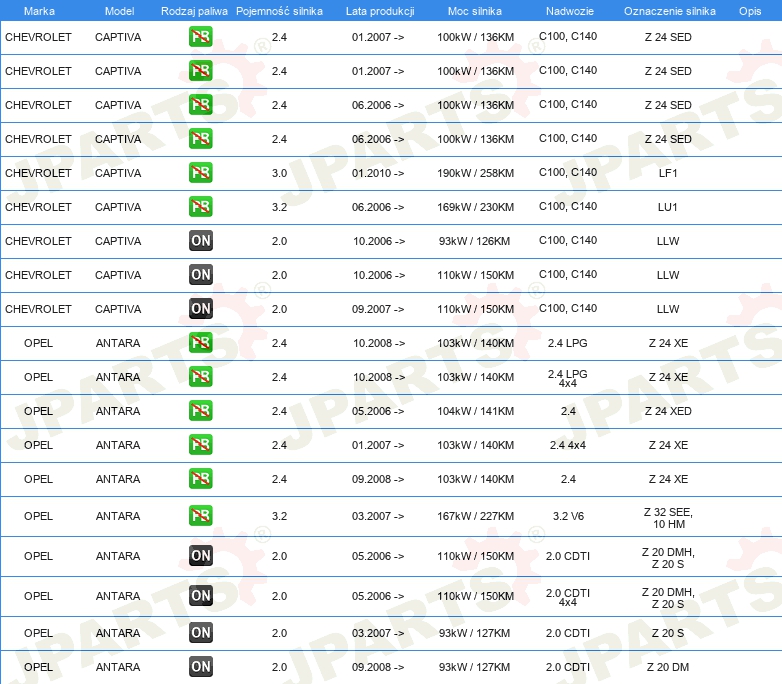This screenshot has height=684, width=782.
Task: Select the Lata produkcji column header
Action: (x=379, y=10)
